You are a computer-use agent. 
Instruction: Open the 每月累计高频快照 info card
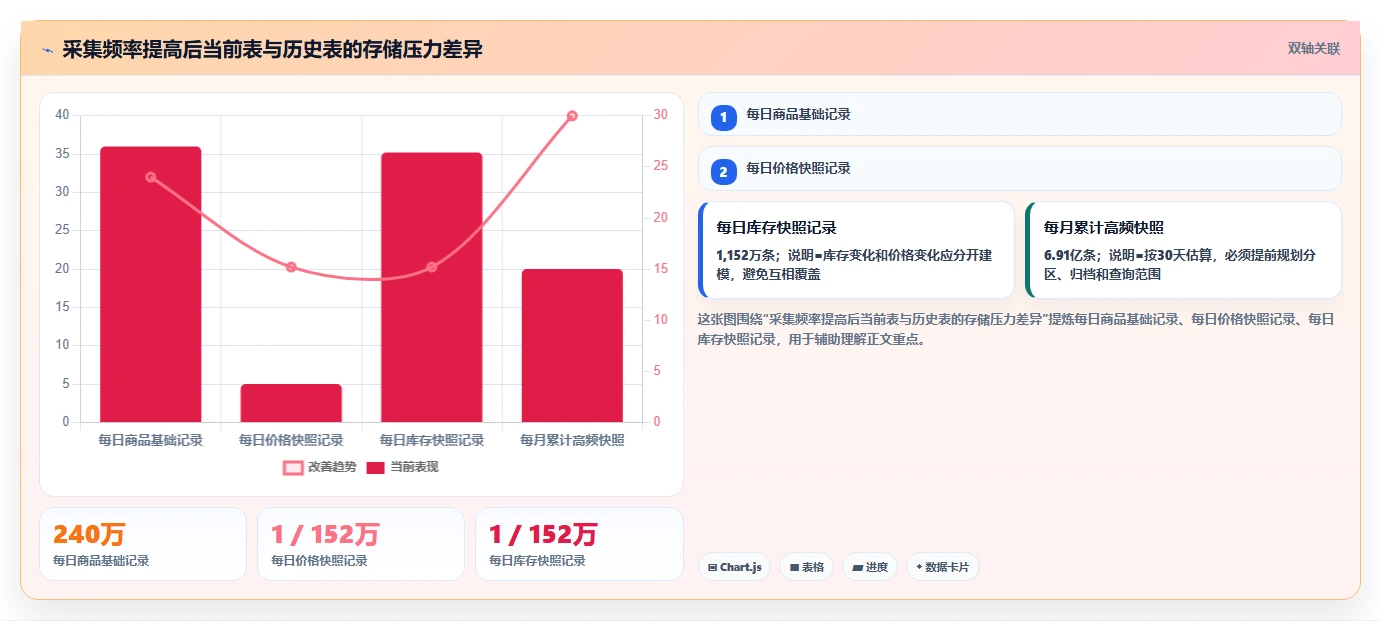click(1183, 250)
